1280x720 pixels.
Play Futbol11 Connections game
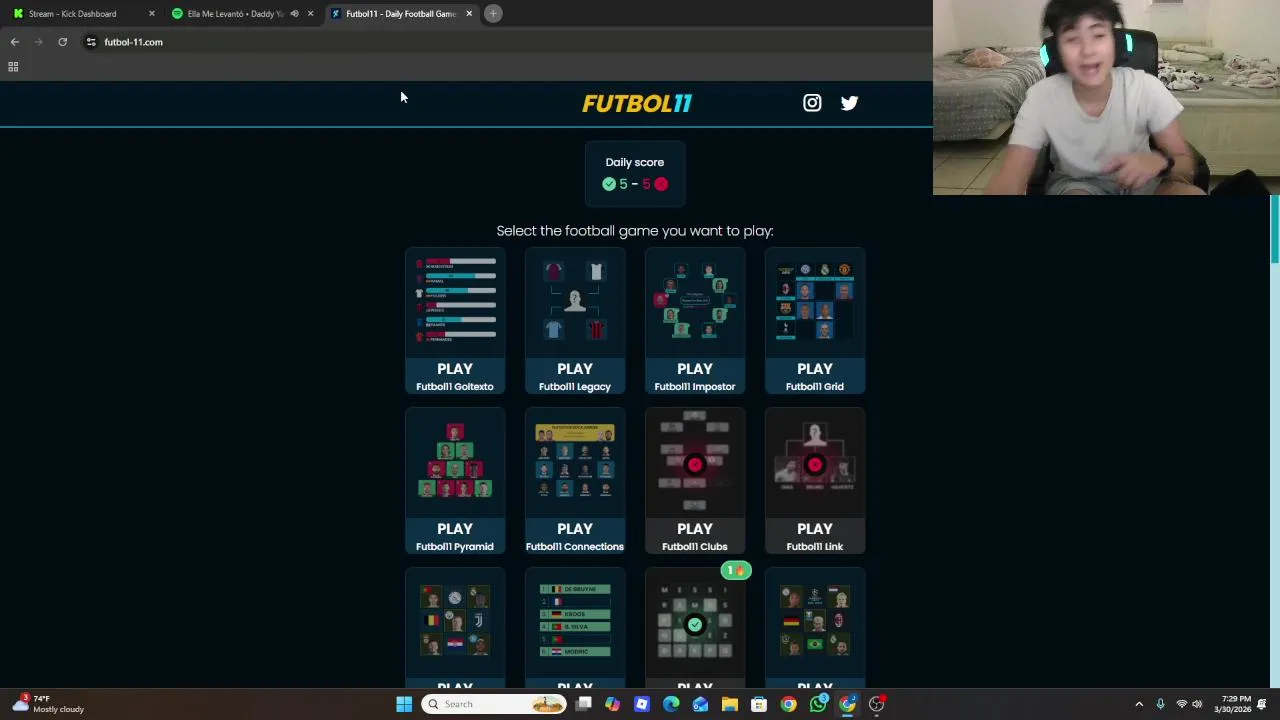coord(575,536)
